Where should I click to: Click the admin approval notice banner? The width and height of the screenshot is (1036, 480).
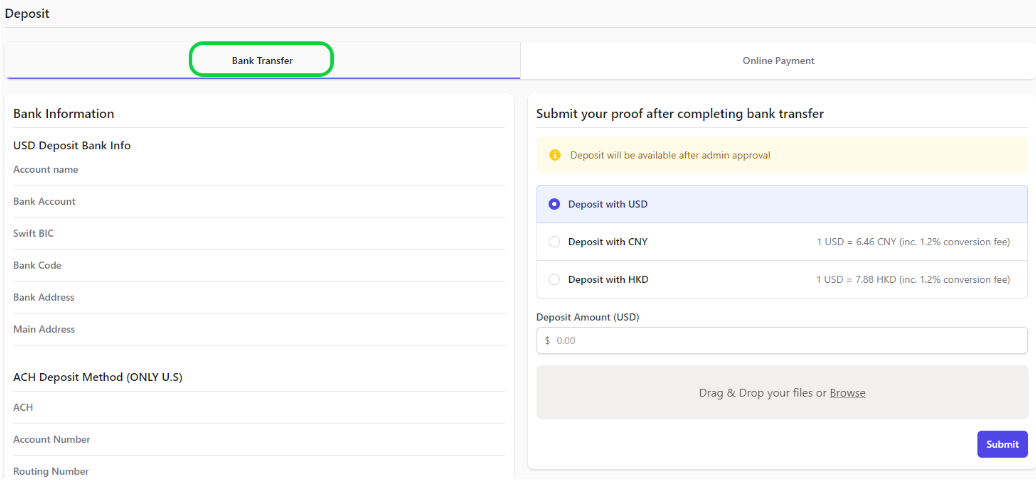(782, 155)
